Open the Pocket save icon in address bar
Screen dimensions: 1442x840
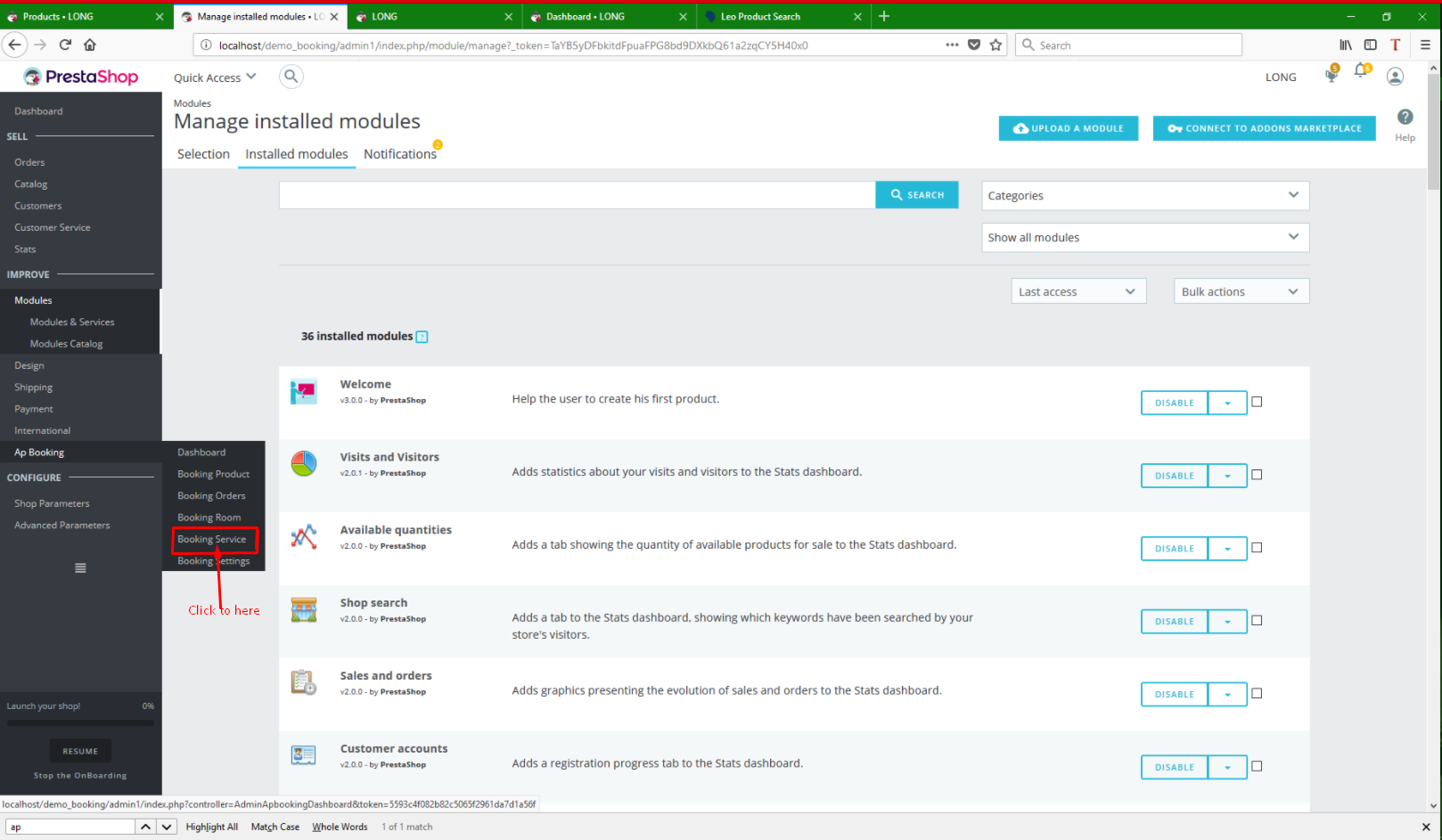974,45
